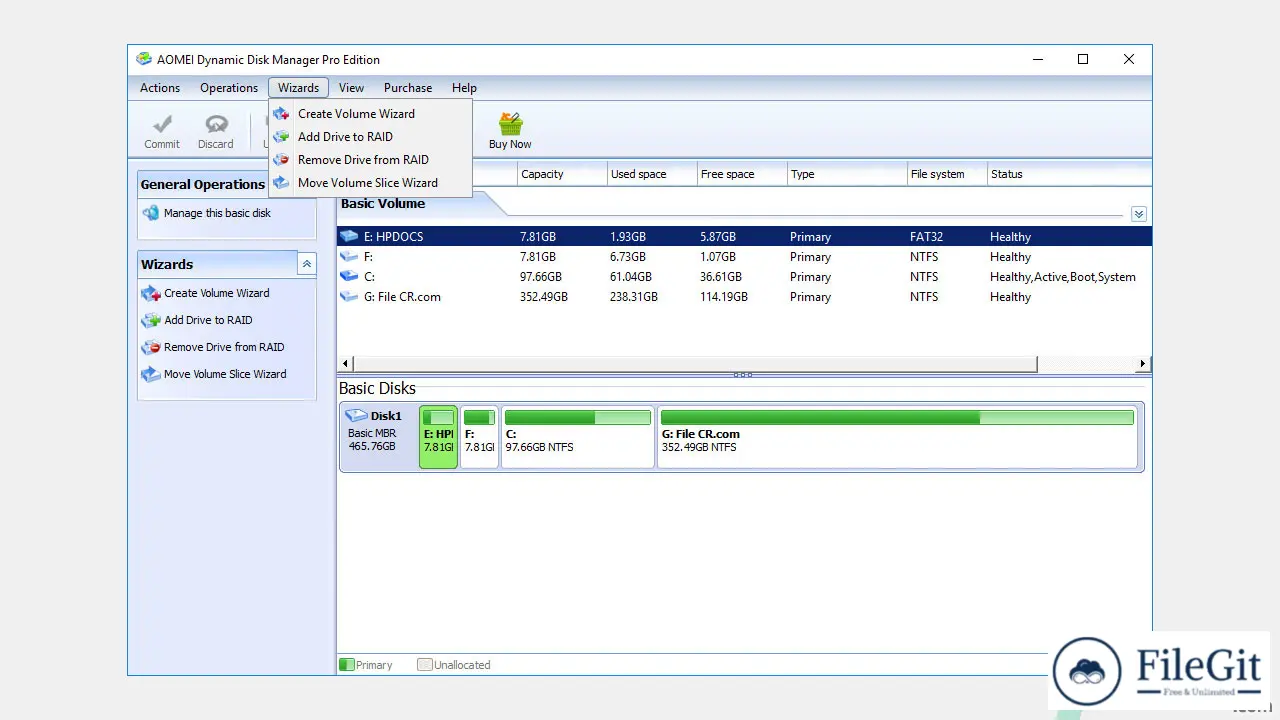This screenshot has height=720, width=1280.
Task: Sort by the File system column header
Action: point(947,174)
